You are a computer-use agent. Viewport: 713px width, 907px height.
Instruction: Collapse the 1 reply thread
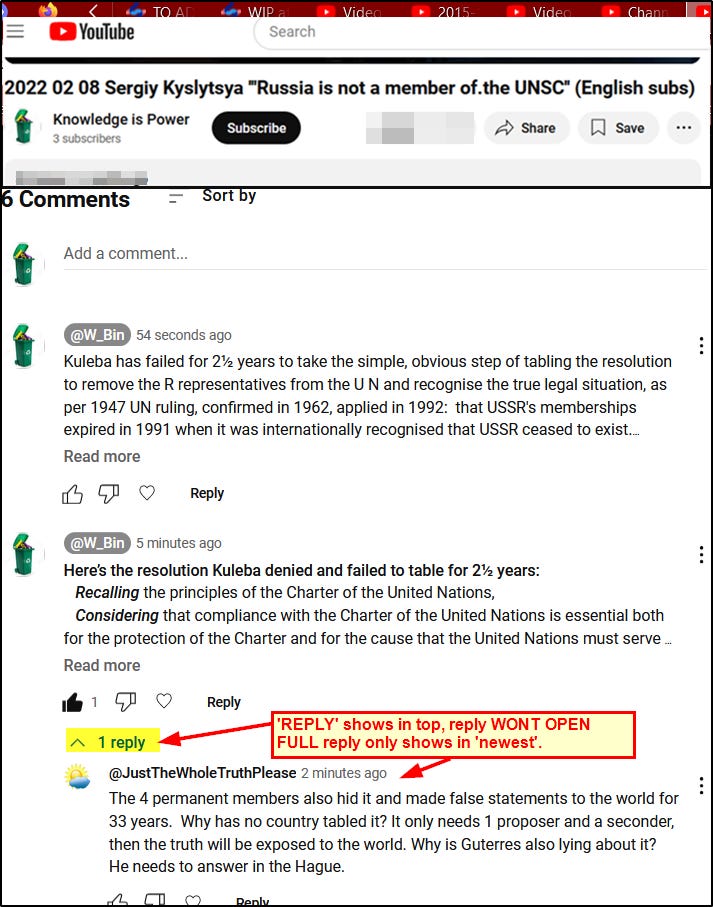coord(113,742)
